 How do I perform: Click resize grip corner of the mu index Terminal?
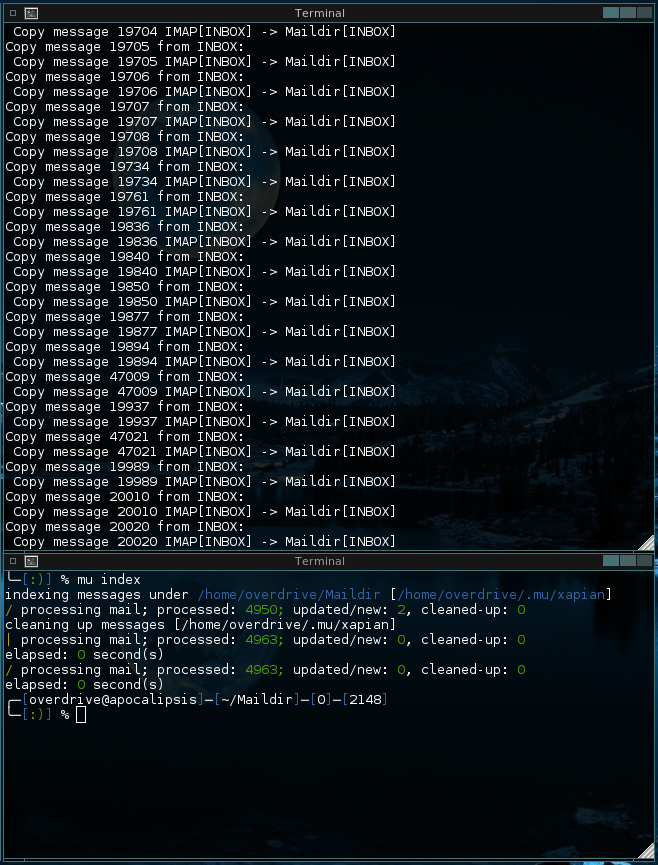click(647, 850)
